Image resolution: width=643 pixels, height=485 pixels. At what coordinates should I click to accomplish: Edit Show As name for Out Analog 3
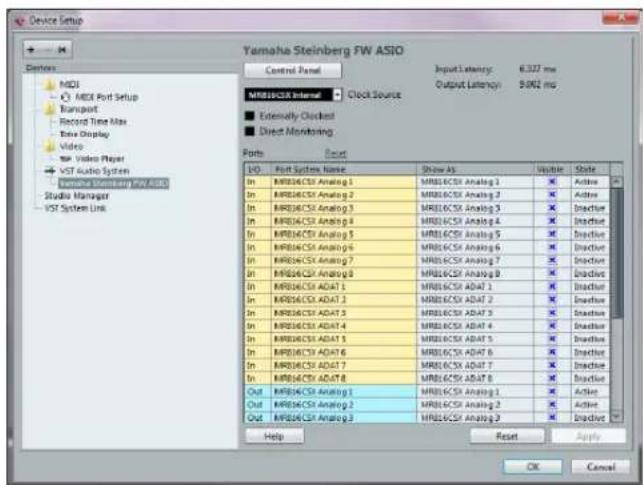coord(475,418)
